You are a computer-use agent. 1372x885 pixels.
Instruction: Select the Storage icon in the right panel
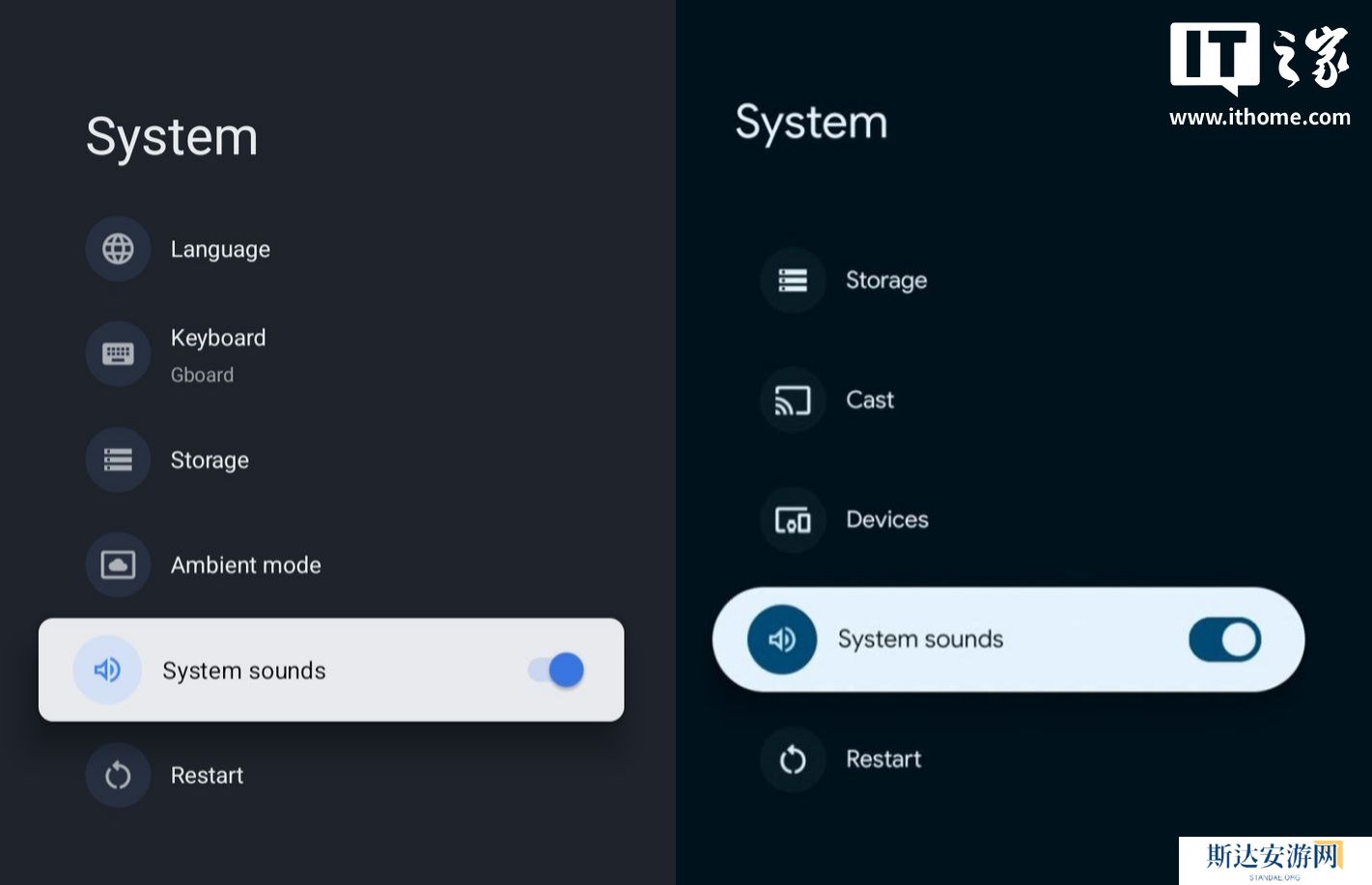coord(793,280)
